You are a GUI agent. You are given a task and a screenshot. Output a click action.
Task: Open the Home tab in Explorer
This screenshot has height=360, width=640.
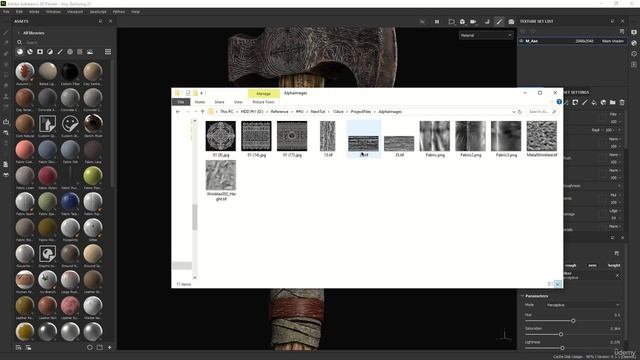pos(200,102)
